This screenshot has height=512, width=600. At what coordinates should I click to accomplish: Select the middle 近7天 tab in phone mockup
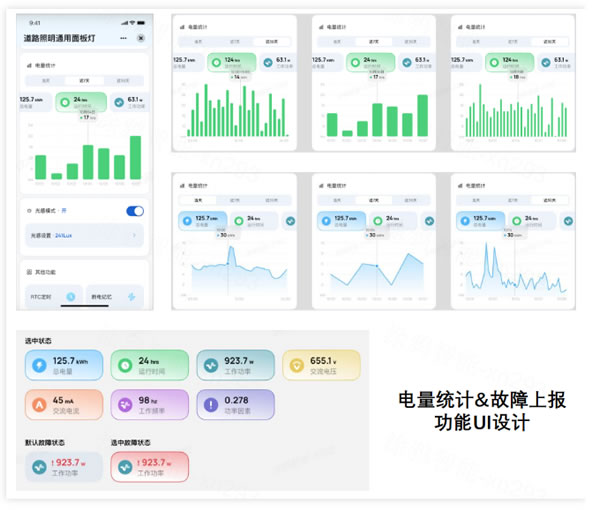click(x=84, y=80)
